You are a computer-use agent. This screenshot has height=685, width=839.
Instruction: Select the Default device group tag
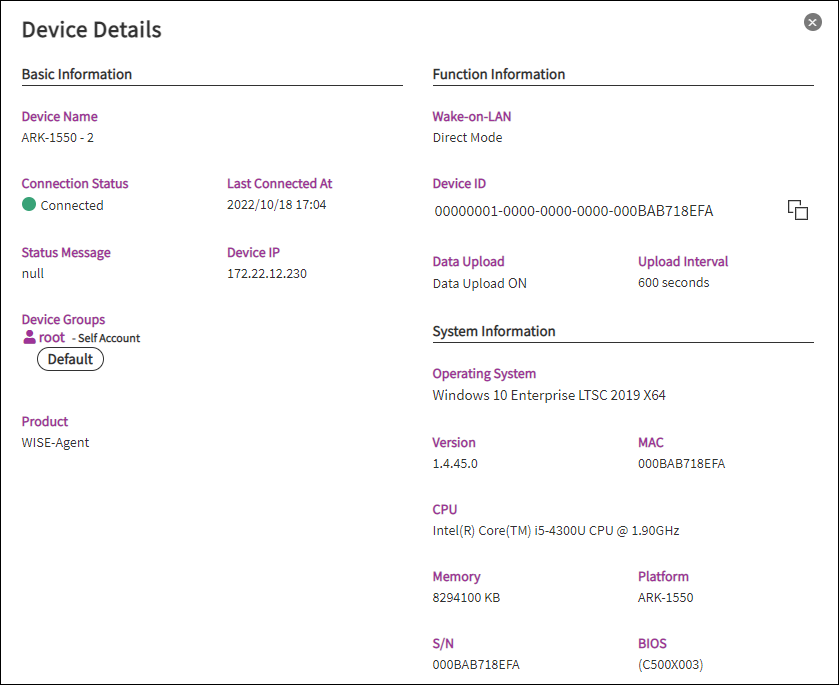click(70, 359)
